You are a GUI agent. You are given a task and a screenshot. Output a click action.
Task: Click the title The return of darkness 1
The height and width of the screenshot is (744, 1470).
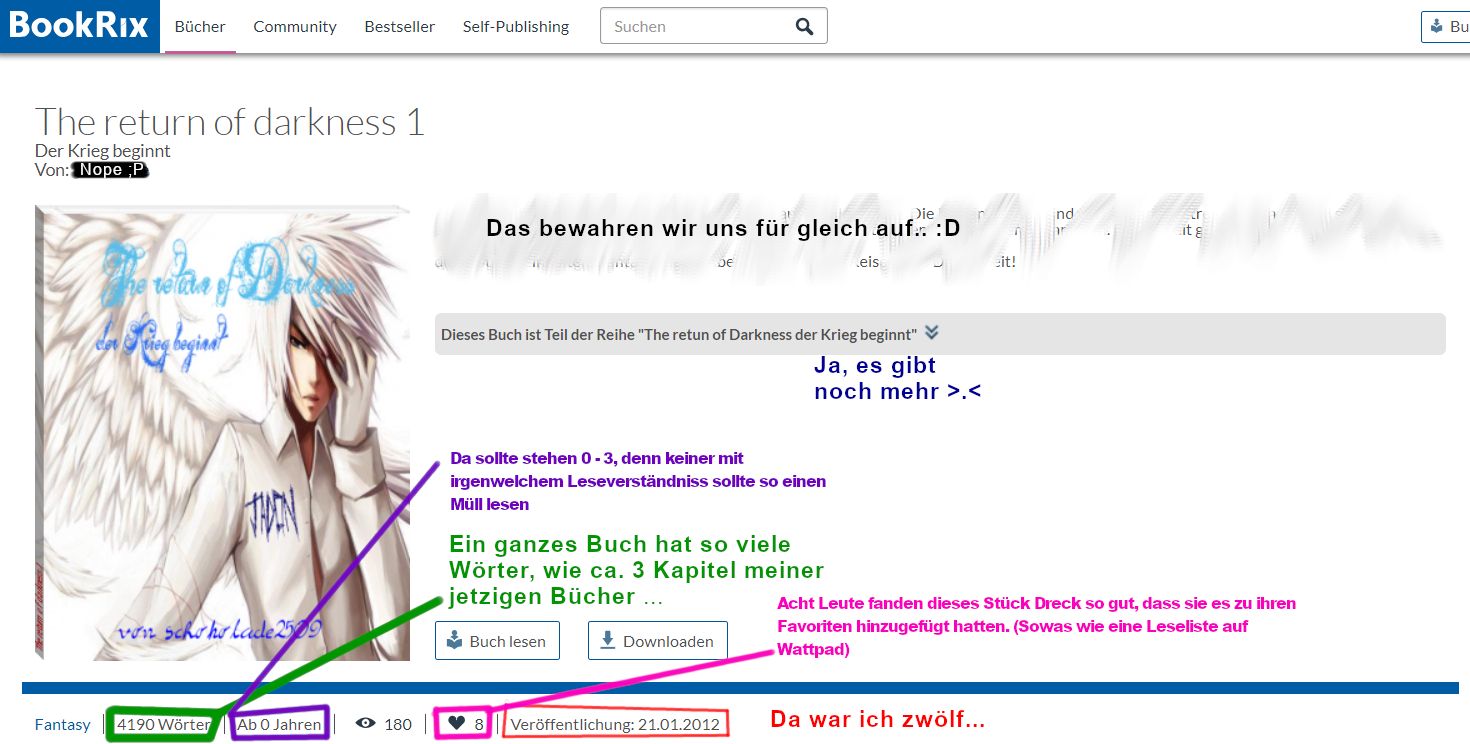(230, 122)
